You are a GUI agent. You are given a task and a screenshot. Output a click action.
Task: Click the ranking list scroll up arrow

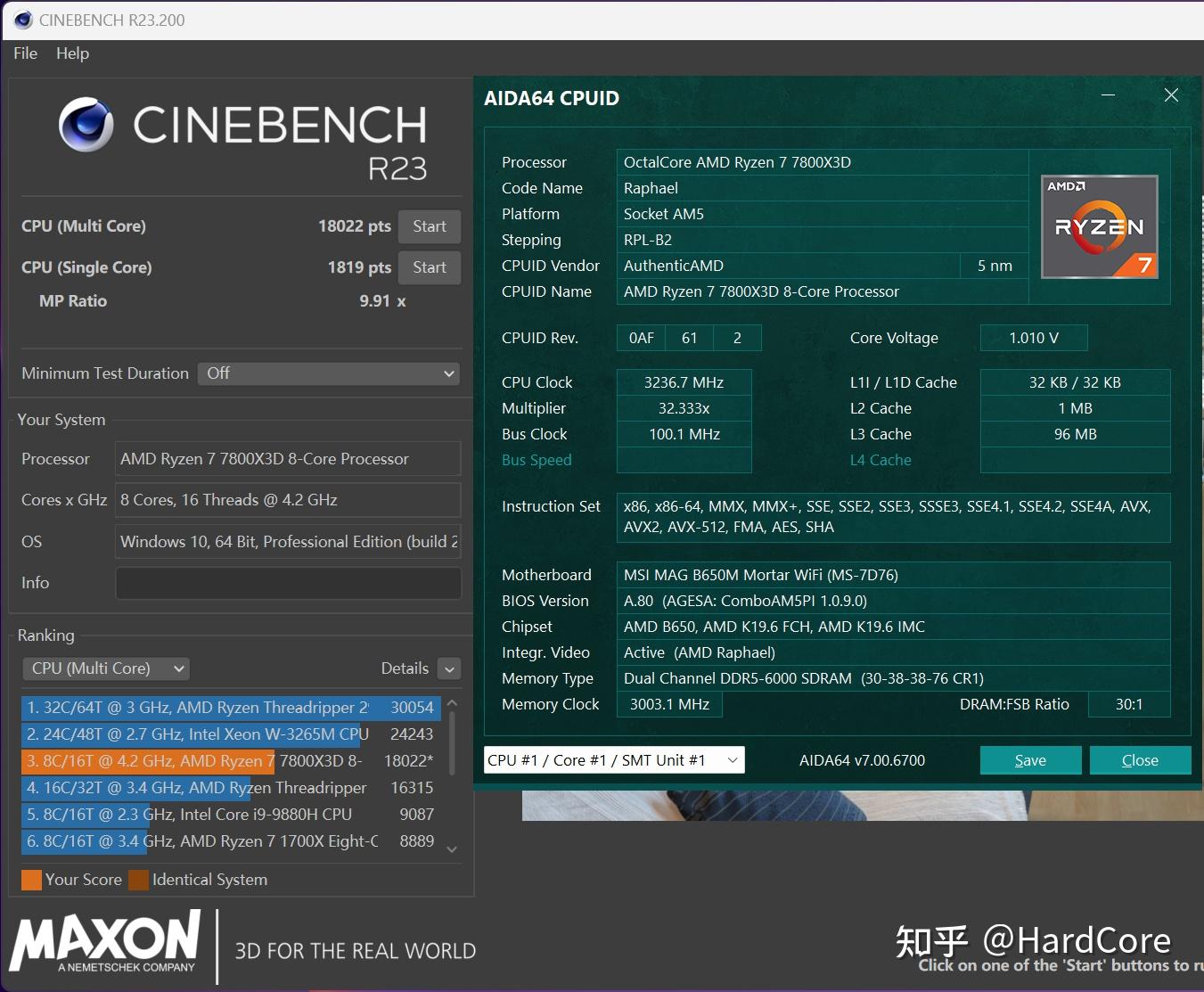[x=452, y=703]
